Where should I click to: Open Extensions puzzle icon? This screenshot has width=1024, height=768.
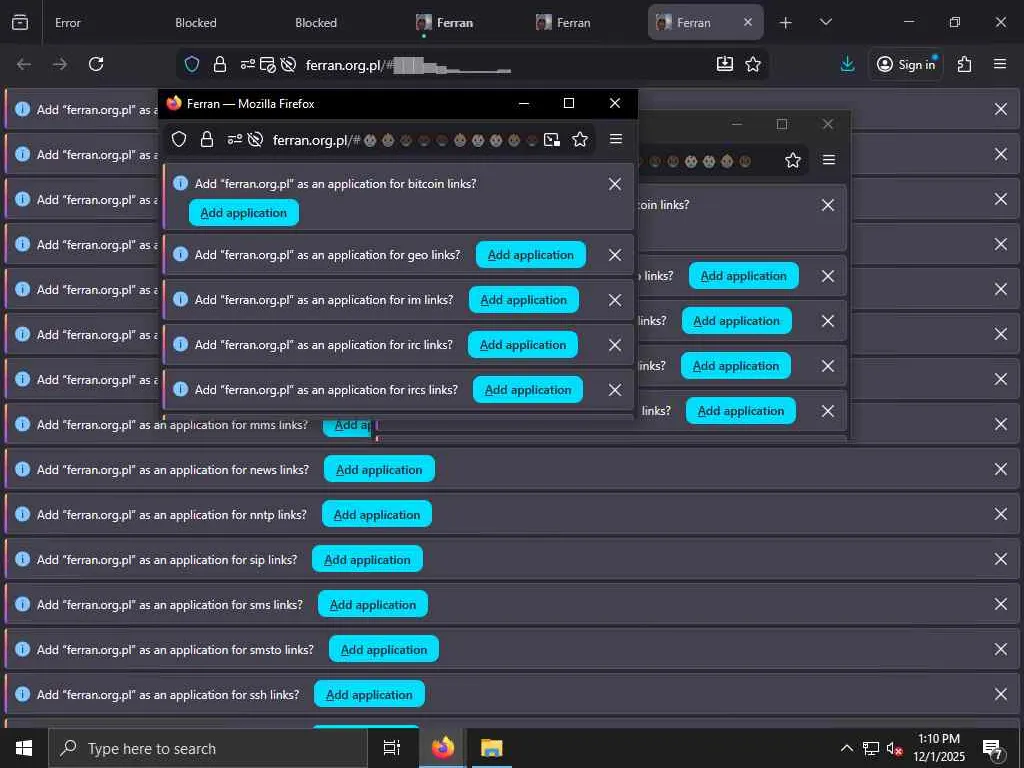click(x=965, y=64)
